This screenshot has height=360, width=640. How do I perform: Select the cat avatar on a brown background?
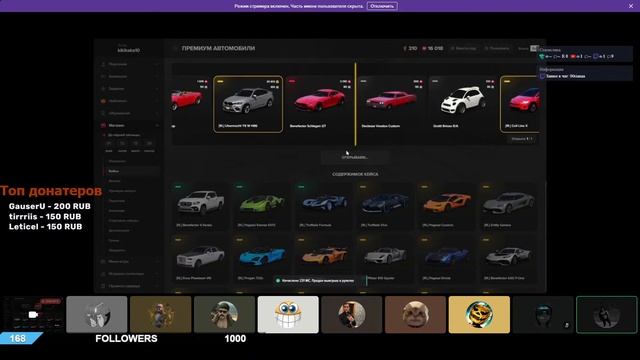pos(416,314)
